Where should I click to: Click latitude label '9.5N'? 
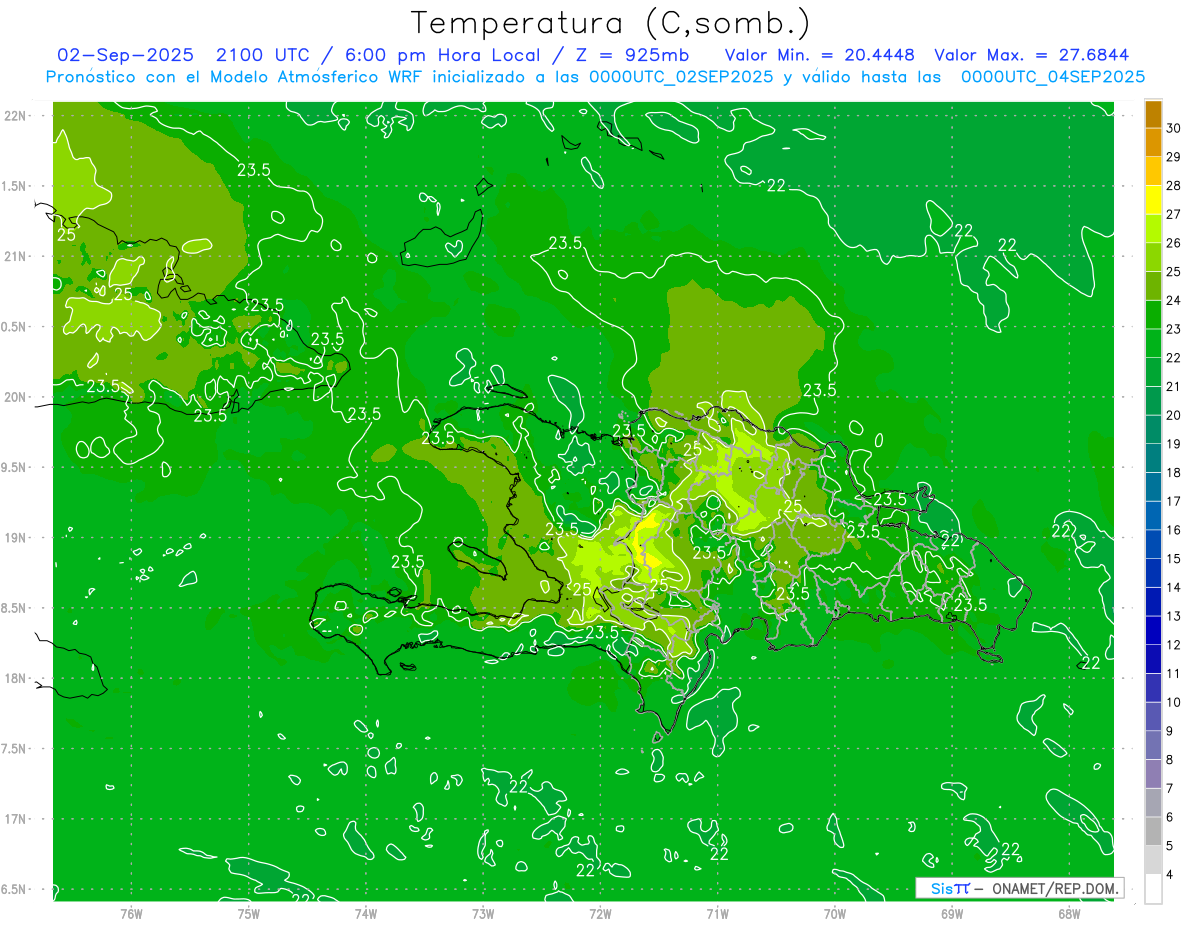coord(15,468)
